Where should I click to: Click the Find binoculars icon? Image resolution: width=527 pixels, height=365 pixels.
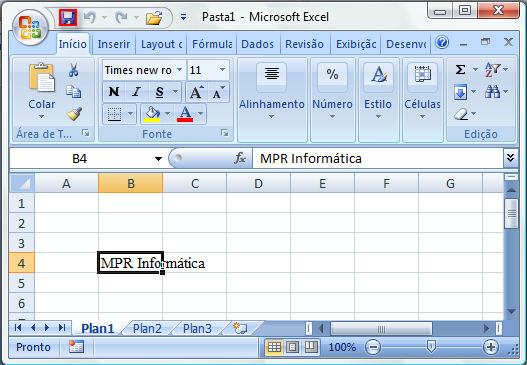click(492, 91)
